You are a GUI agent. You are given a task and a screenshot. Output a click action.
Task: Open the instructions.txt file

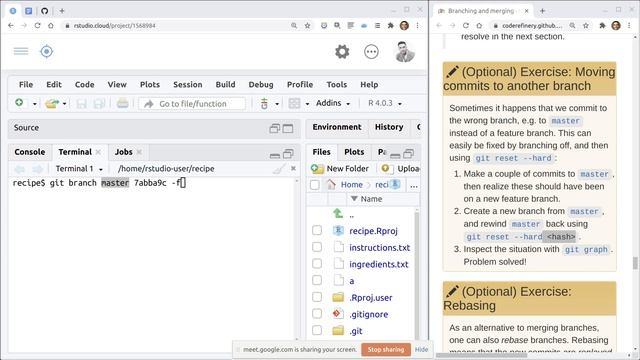(x=380, y=247)
